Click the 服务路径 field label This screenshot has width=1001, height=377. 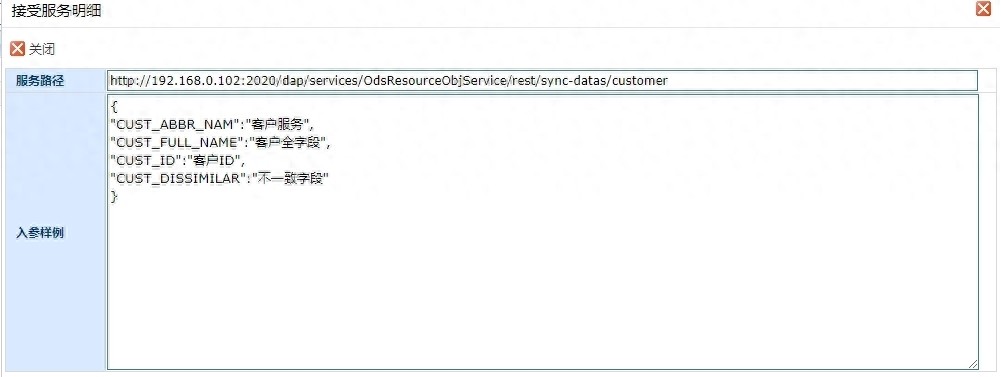coord(40,81)
